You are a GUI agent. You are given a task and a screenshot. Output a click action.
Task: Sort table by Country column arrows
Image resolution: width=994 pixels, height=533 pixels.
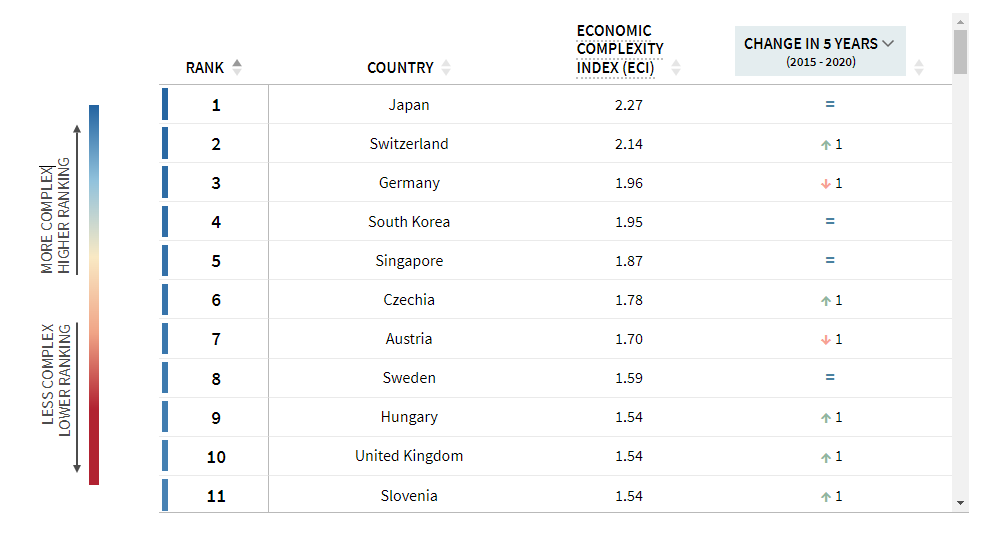(446, 67)
